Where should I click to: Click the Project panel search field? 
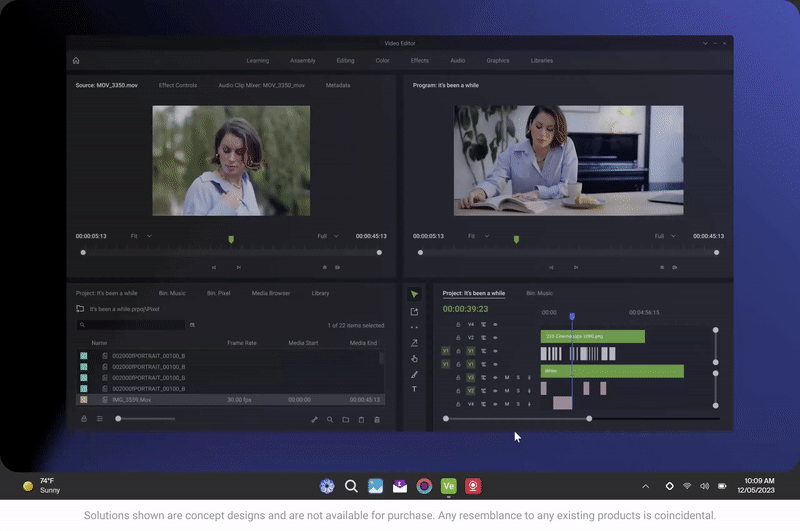point(131,325)
